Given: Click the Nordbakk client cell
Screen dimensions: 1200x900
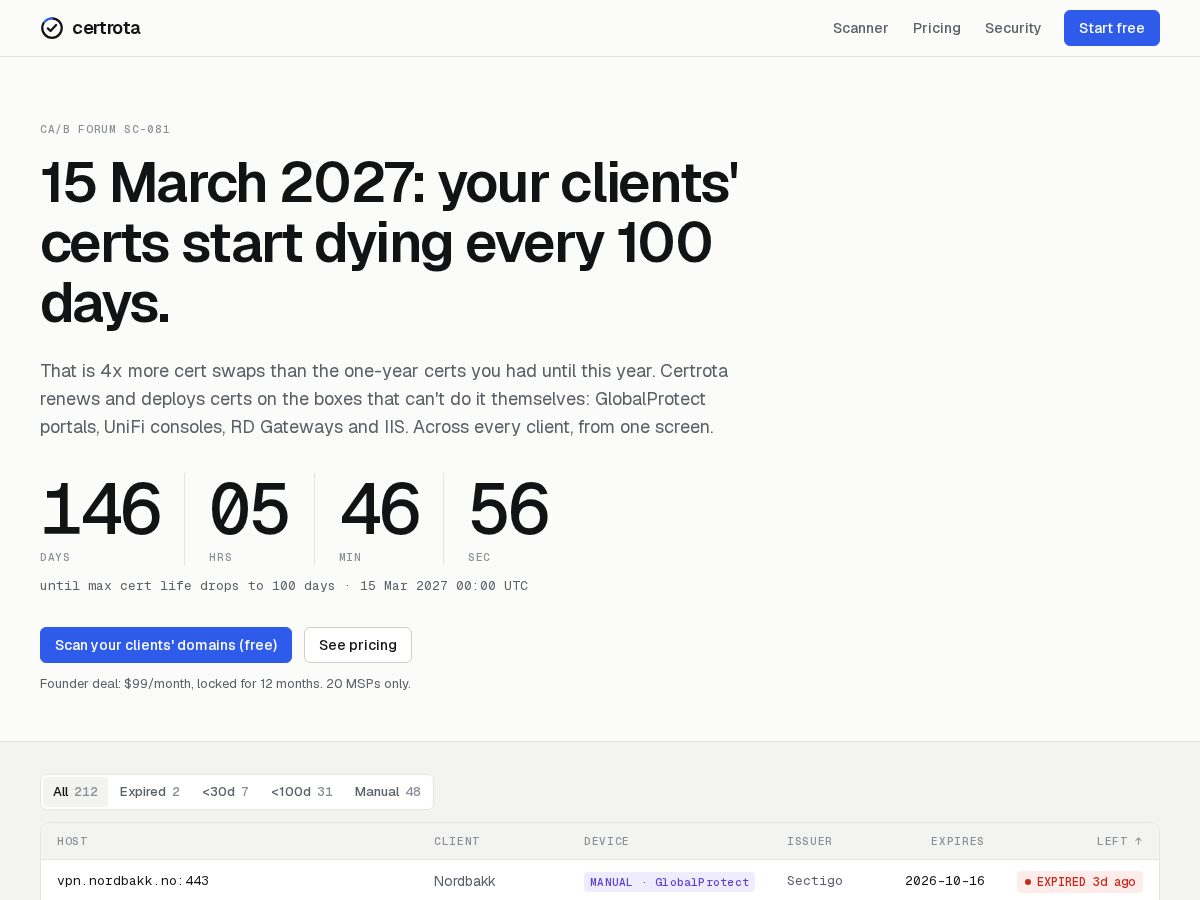Looking at the screenshot, I should coord(465,881).
